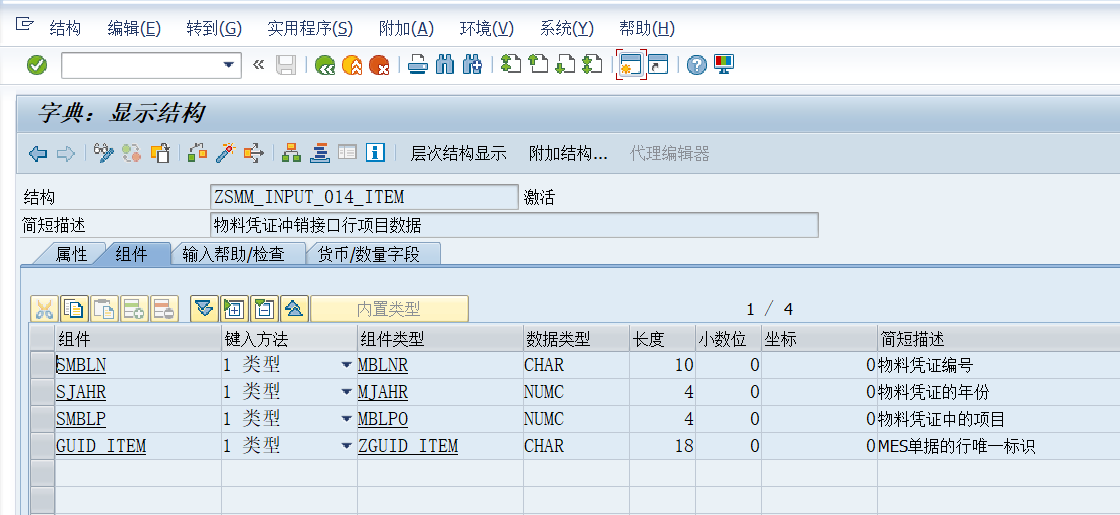Click the Save diskette icon
Image resolution: width=1120 pixels, height=515 pixels.
pos(286,65)
